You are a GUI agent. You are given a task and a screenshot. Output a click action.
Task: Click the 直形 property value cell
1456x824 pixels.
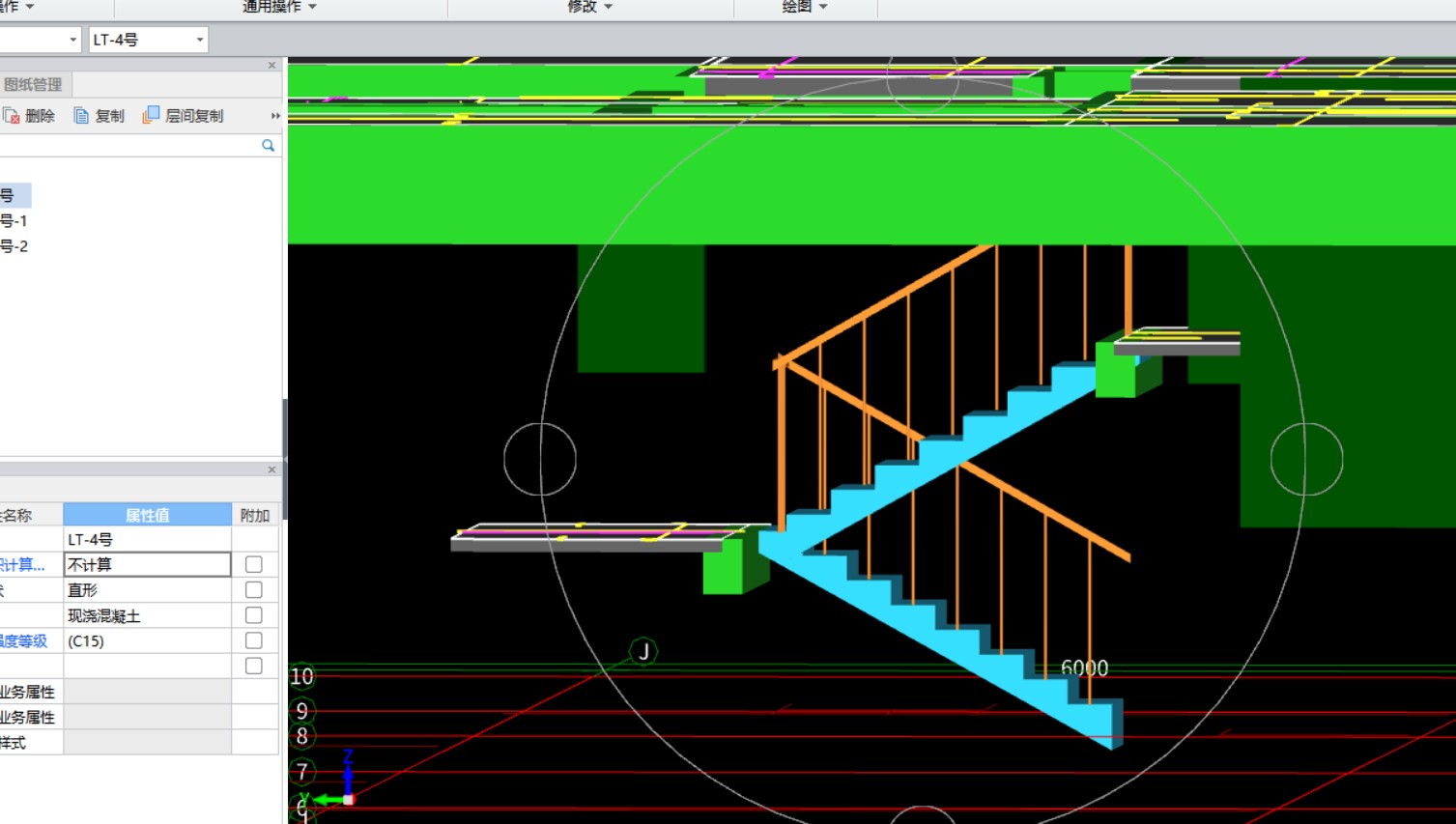pos(148,589)
